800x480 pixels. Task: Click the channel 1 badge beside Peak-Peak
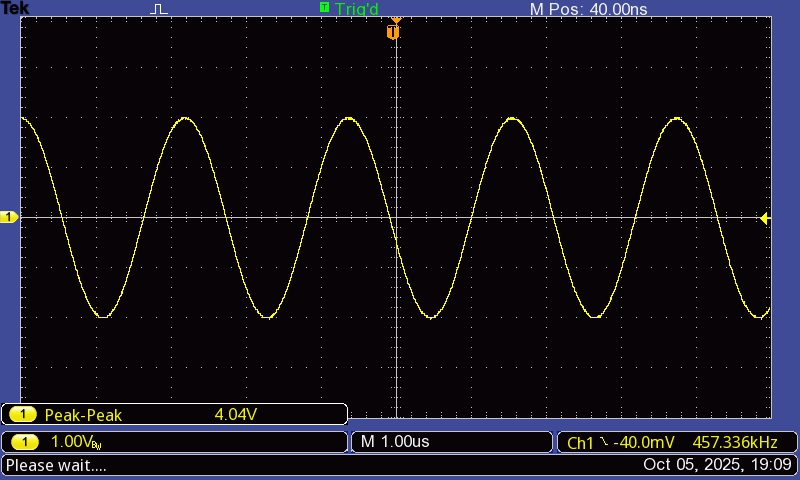pos(24,414)
